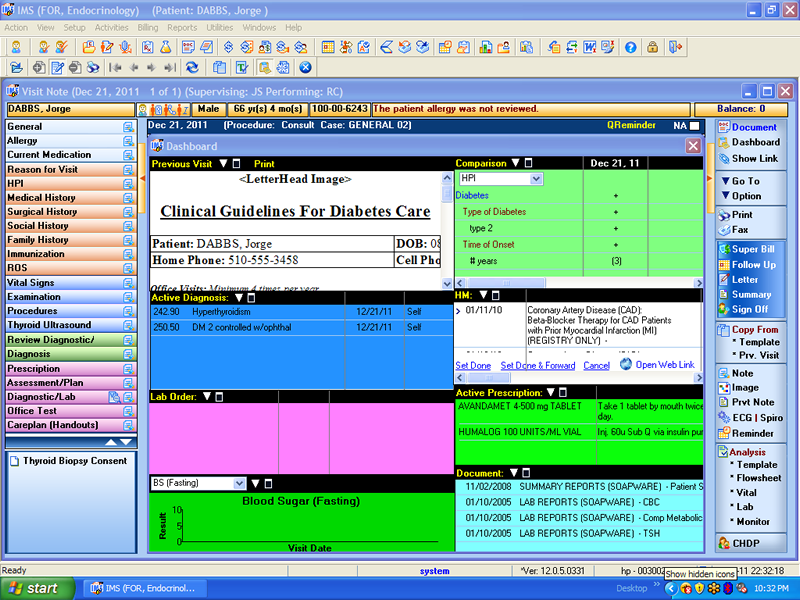Expand the Comparison triangle menu

click(x=516, y=163)
